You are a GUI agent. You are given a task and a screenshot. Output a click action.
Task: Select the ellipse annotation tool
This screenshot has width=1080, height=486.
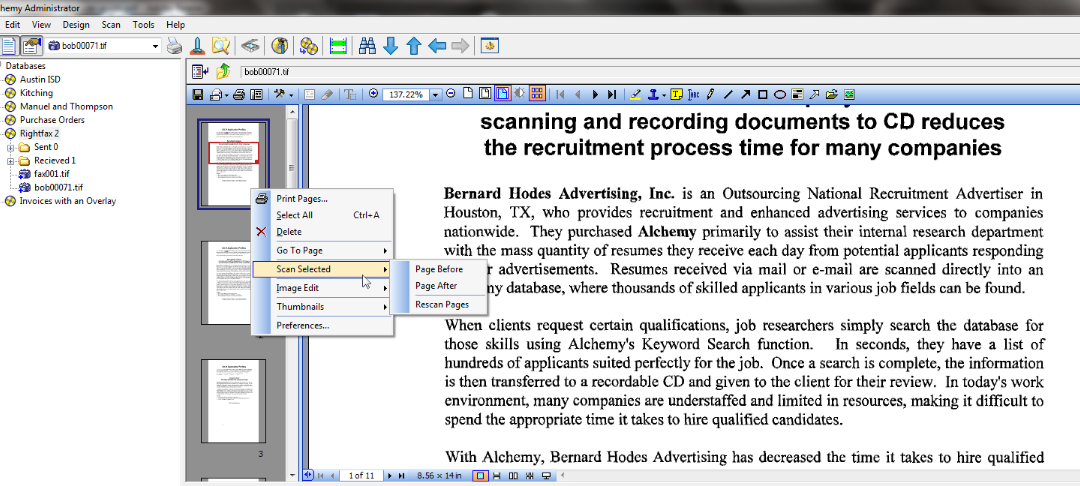[x=780, y=94]
